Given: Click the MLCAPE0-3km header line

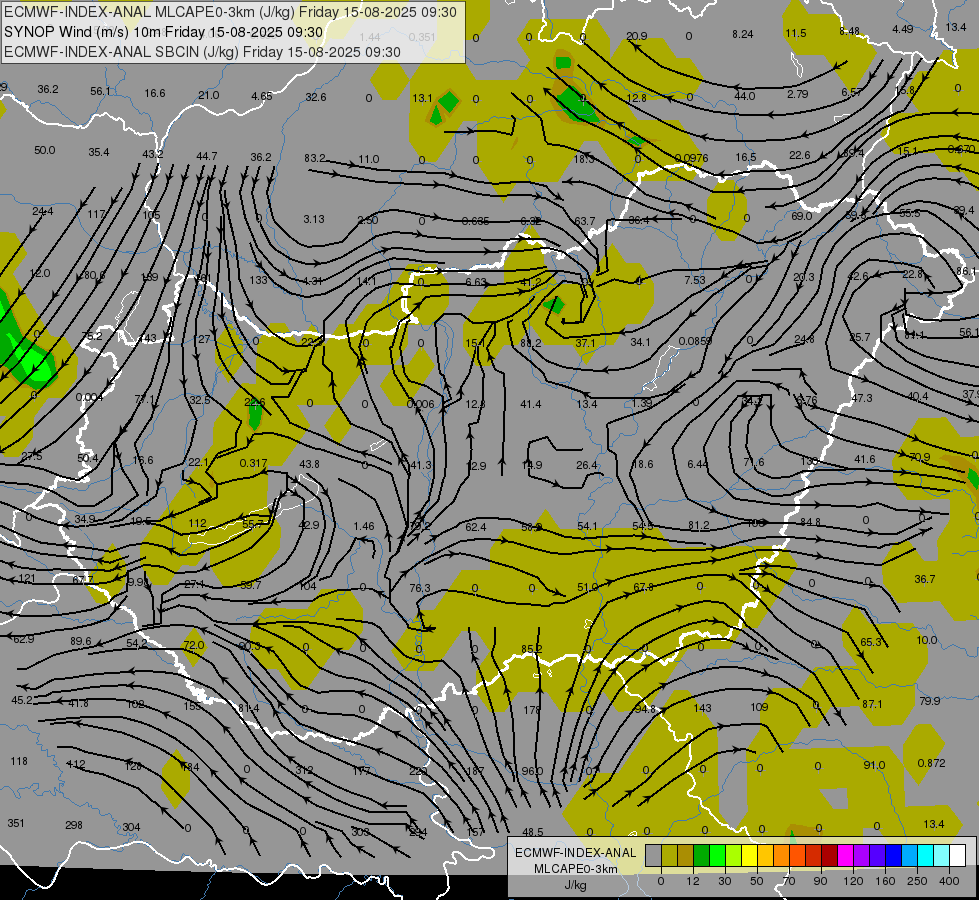Looking at the screenshot, I should [x=230, y=12].
